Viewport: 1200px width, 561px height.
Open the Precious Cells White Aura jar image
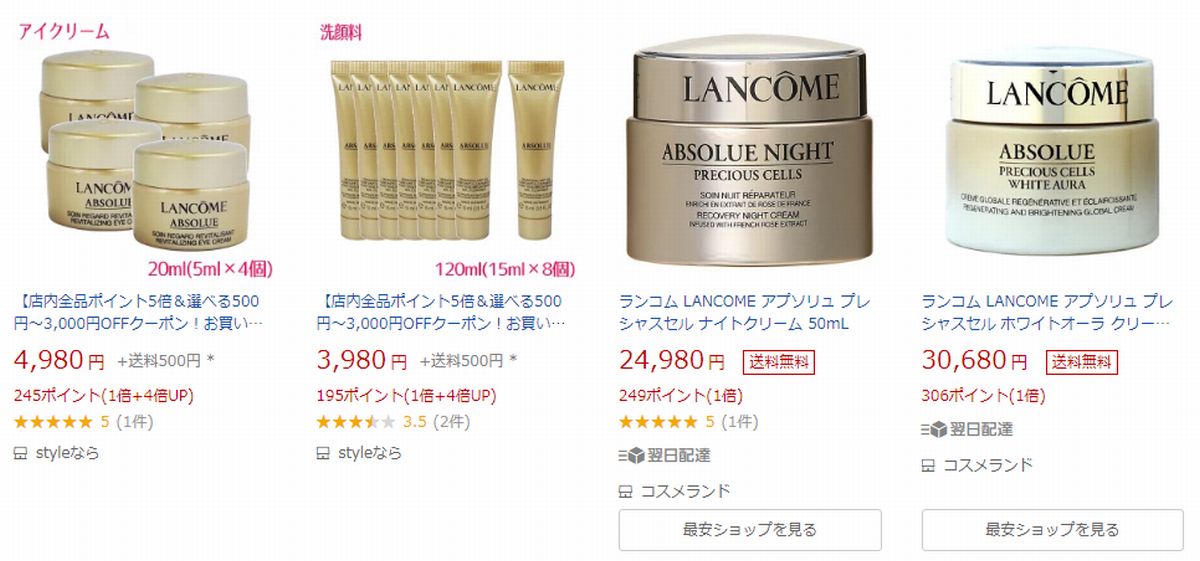[x=1052, y=150]
